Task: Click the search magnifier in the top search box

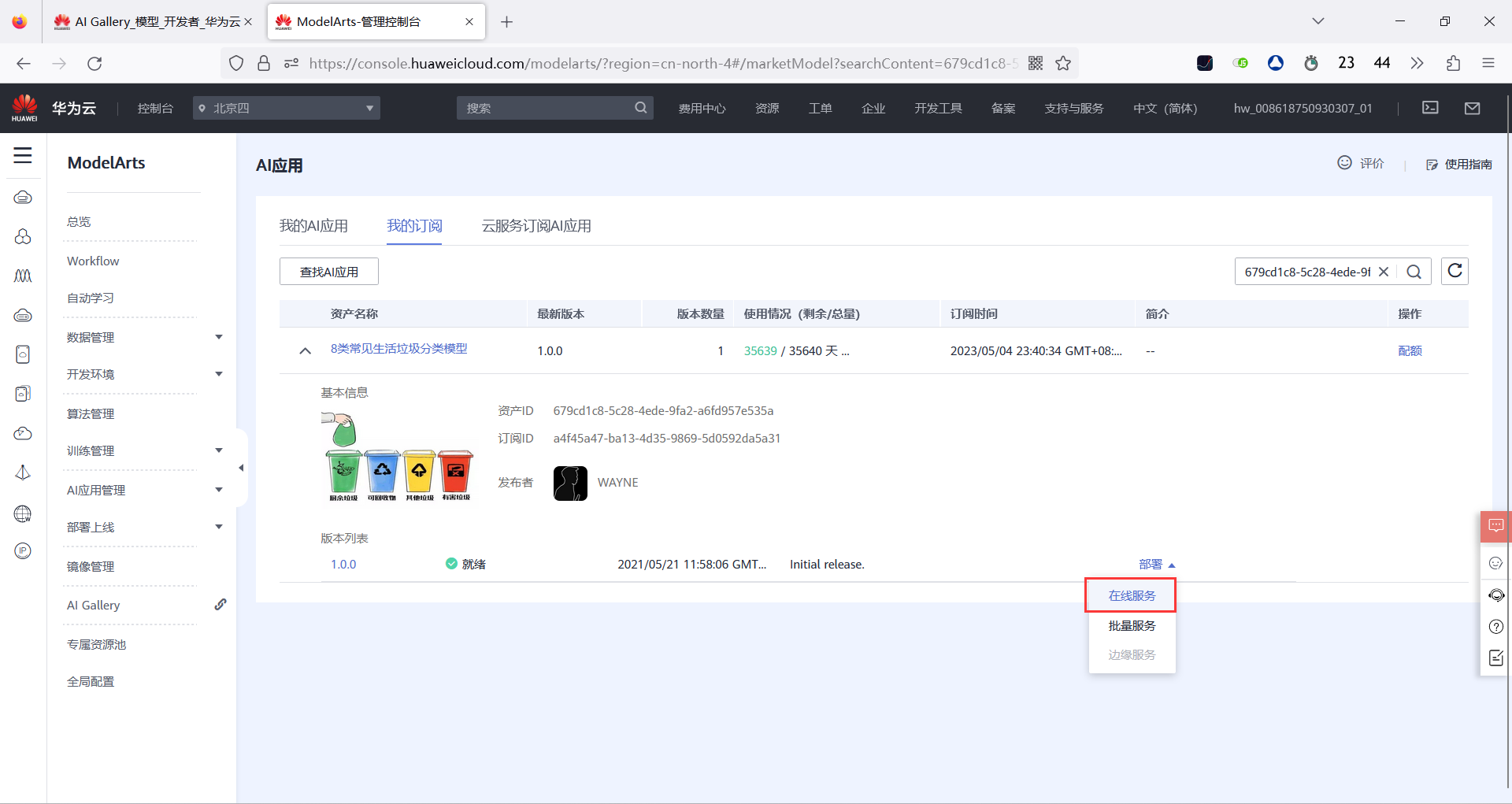Action: click(x=641, y=108)
